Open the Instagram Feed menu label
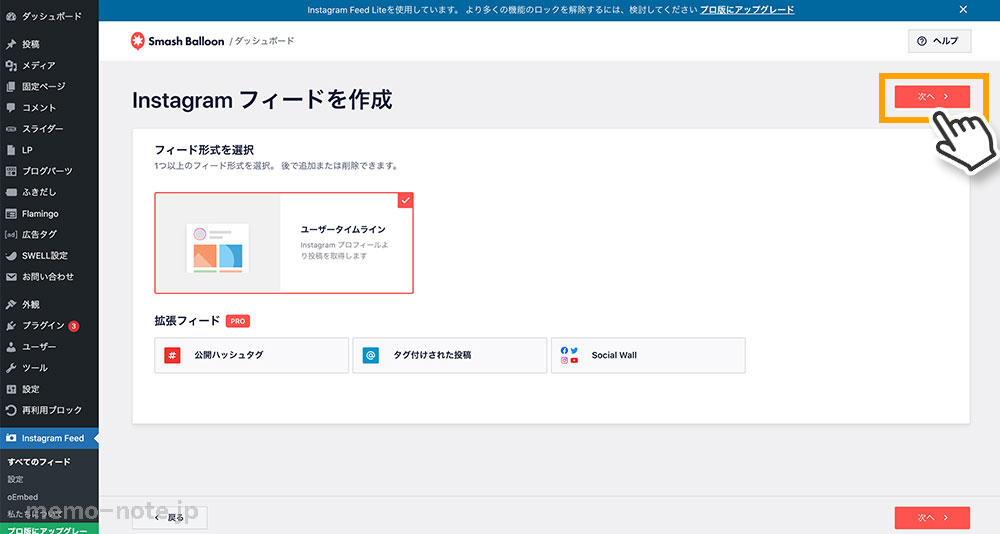The height and width of the screenshot is (534, 1000). (53, 438)
